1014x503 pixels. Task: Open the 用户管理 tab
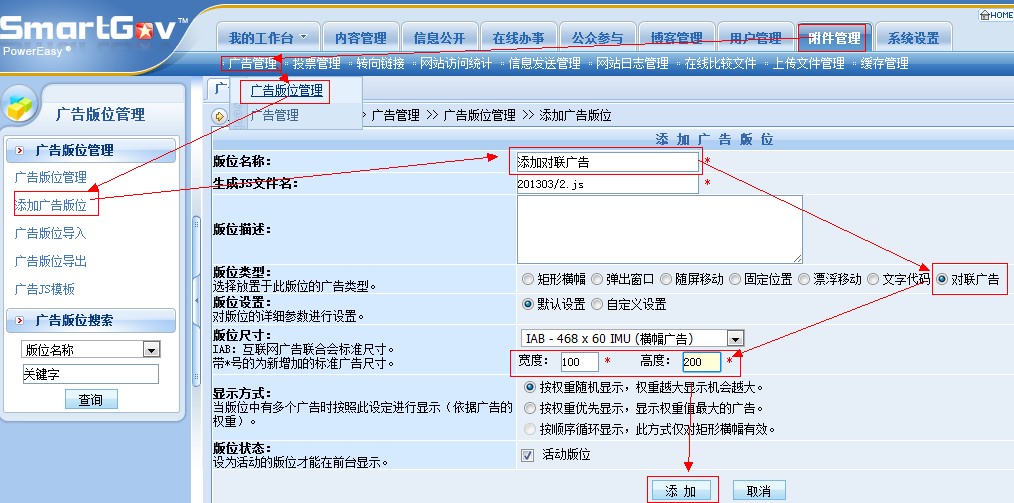tap(755, 38)
